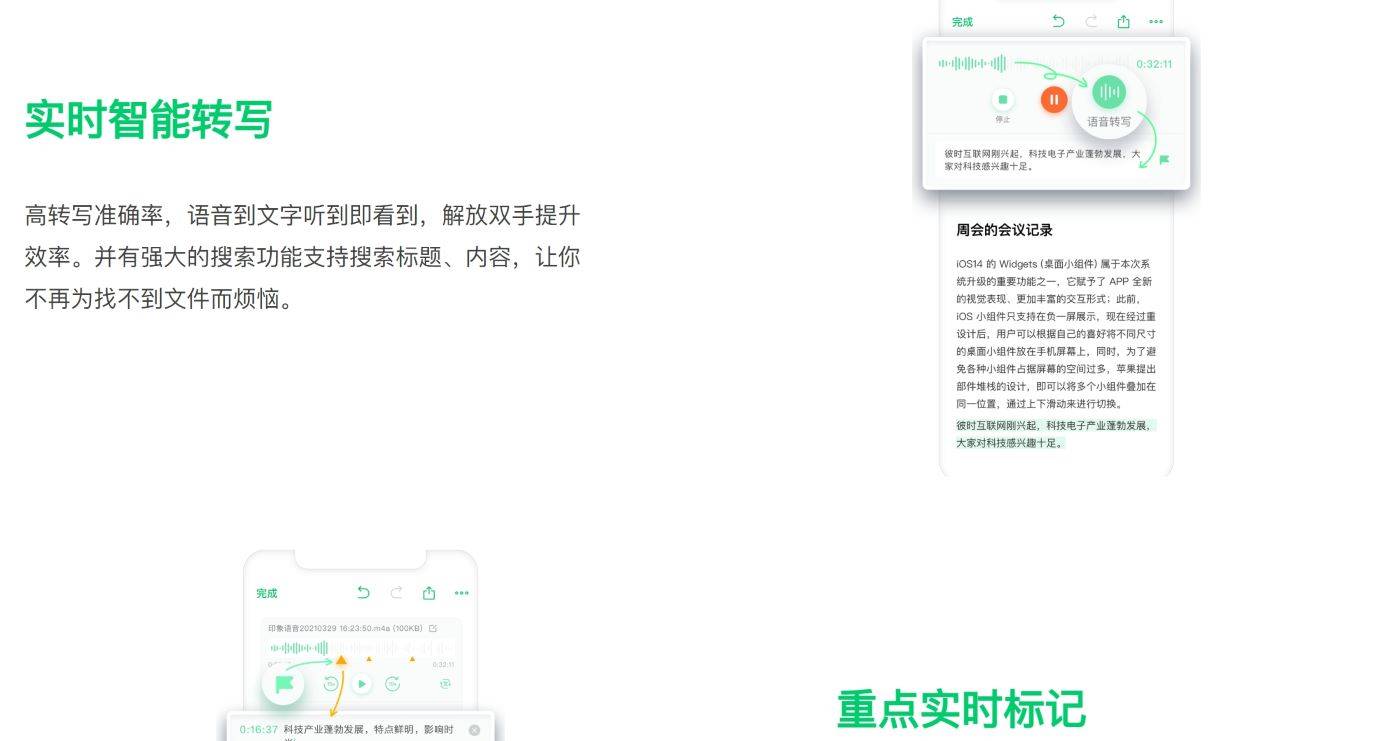Click the rename icon beside the audio filename
1387x741 pixels.
point(433,629)
